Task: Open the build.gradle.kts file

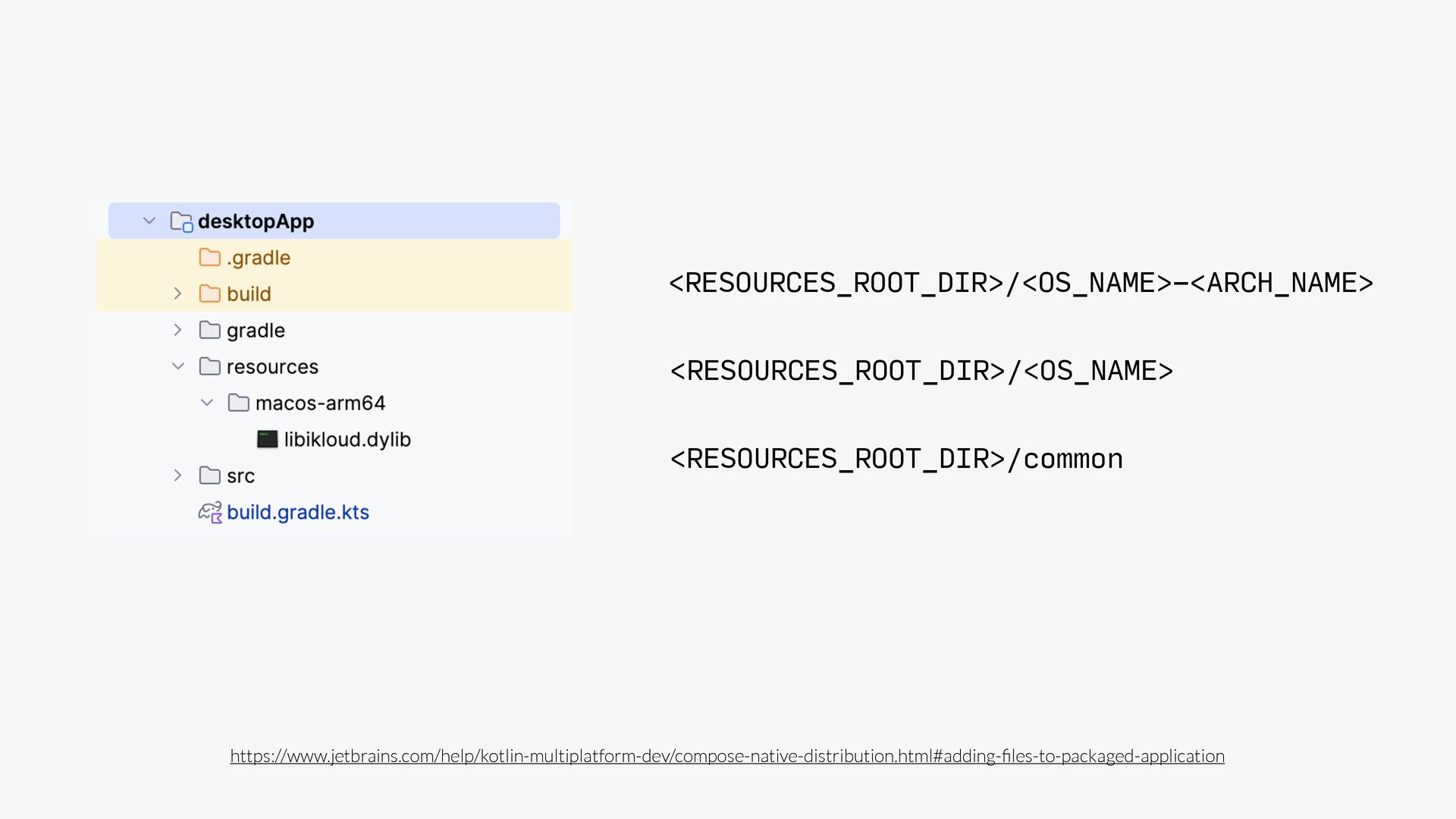Action: pos(297,513)
